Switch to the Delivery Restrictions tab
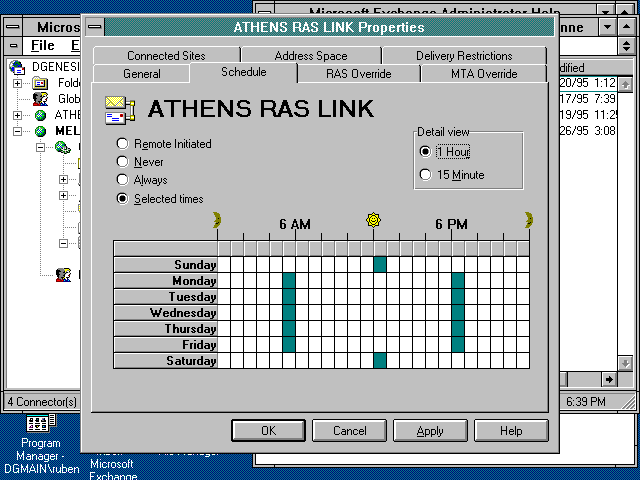This screenshot has height=480, width=640. coord(464,56)
